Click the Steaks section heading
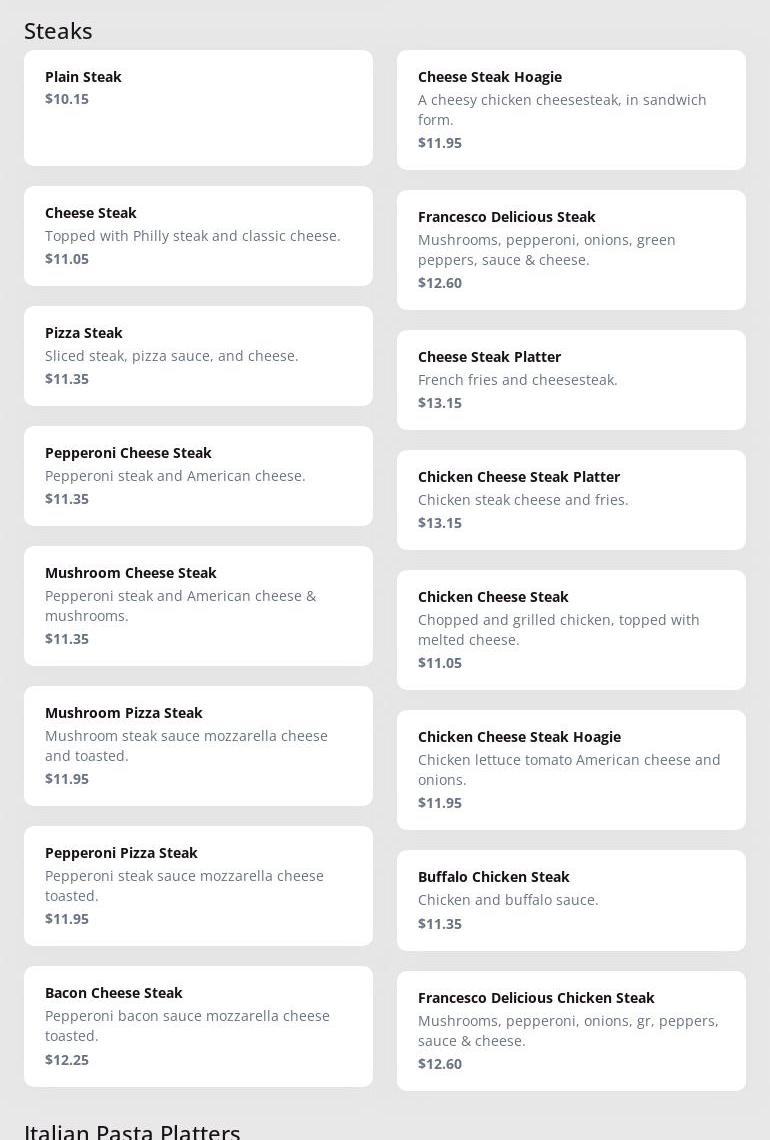This screenshot has width=770, height=1140. pos(58,31)
